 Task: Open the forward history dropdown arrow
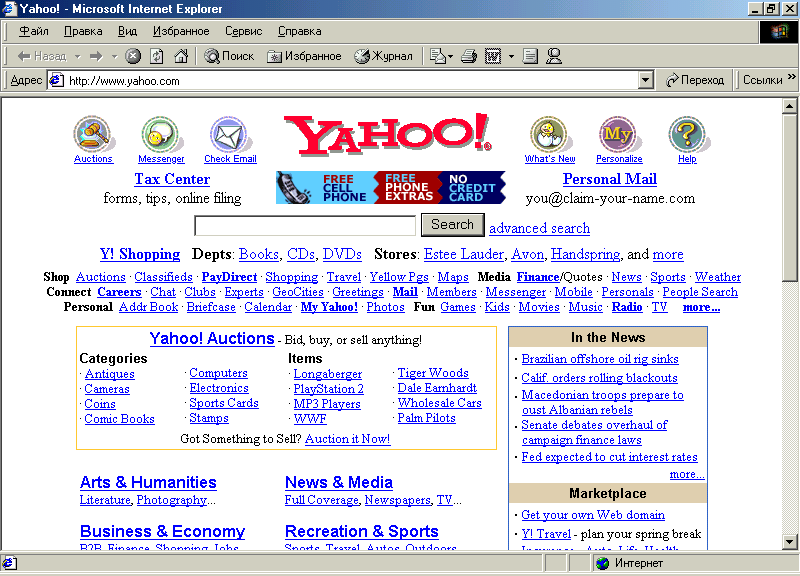[x=114, y=56]
